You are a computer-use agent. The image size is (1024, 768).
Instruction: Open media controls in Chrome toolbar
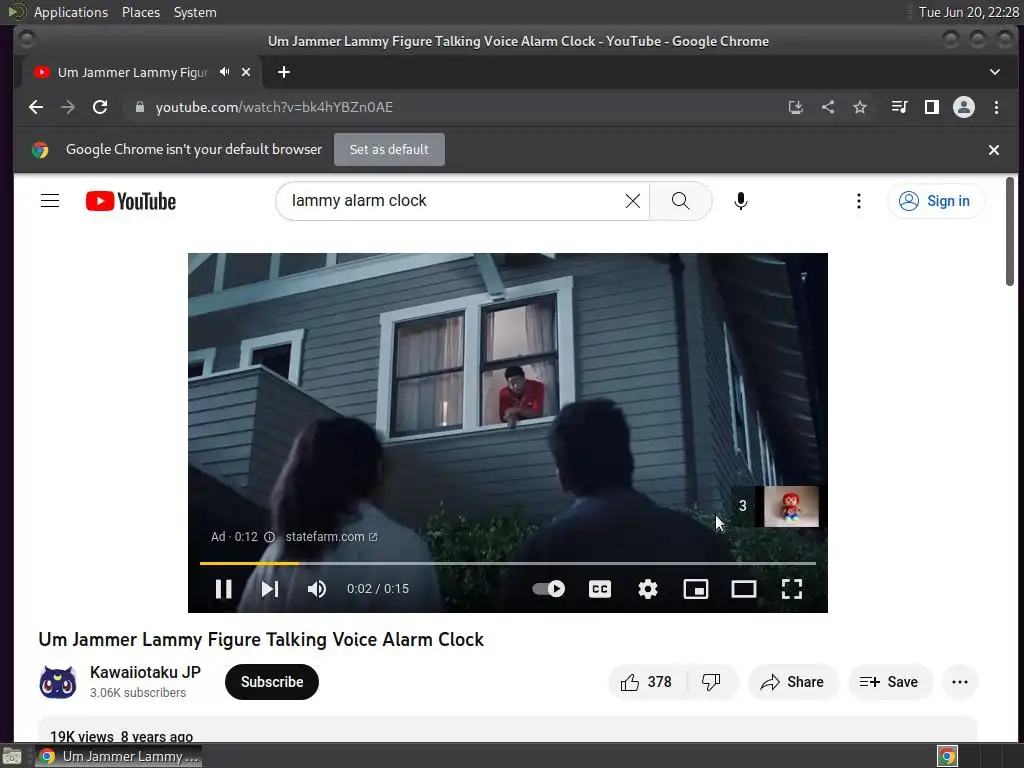click(899, 107)
